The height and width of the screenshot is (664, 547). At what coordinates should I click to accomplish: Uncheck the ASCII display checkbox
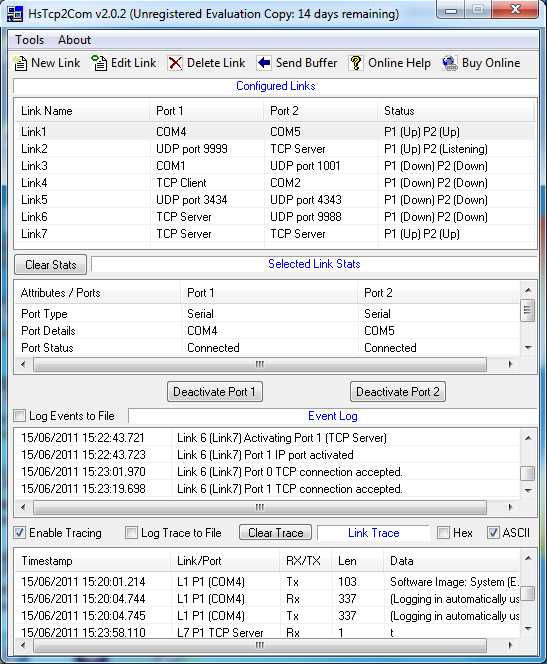tap(493, 533)
